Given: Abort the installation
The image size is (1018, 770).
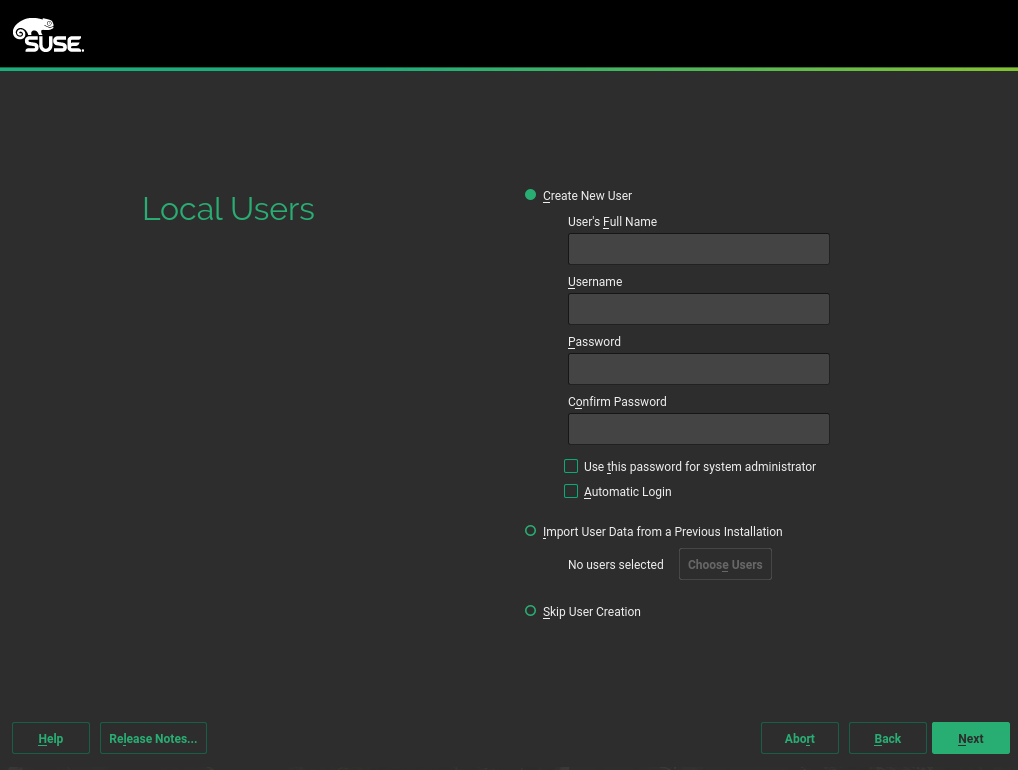Looking at the screenshot, I should [799, 738].
